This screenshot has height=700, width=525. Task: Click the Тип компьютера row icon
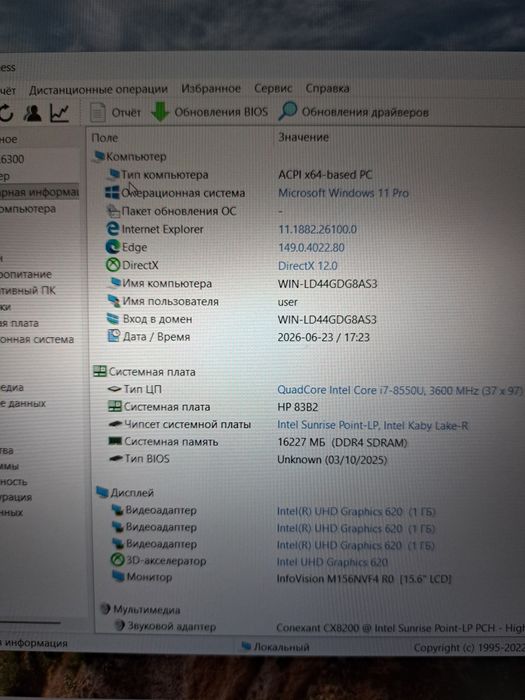pyautogui.click(x=114, y=173)
